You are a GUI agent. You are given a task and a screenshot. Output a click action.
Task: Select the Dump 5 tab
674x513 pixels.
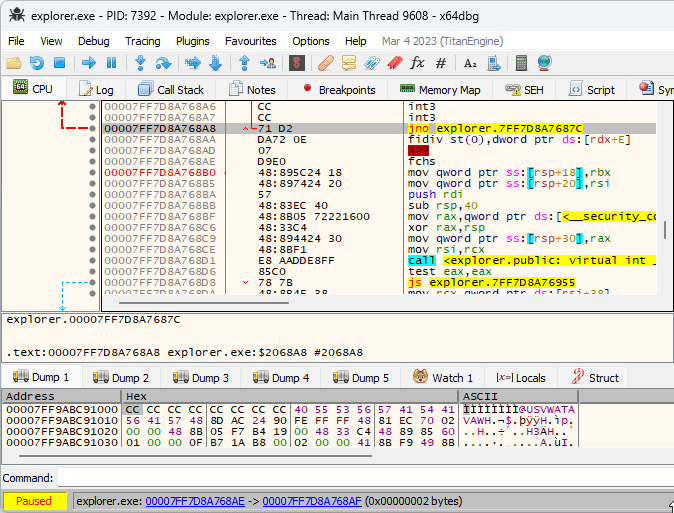pos(361,378)
